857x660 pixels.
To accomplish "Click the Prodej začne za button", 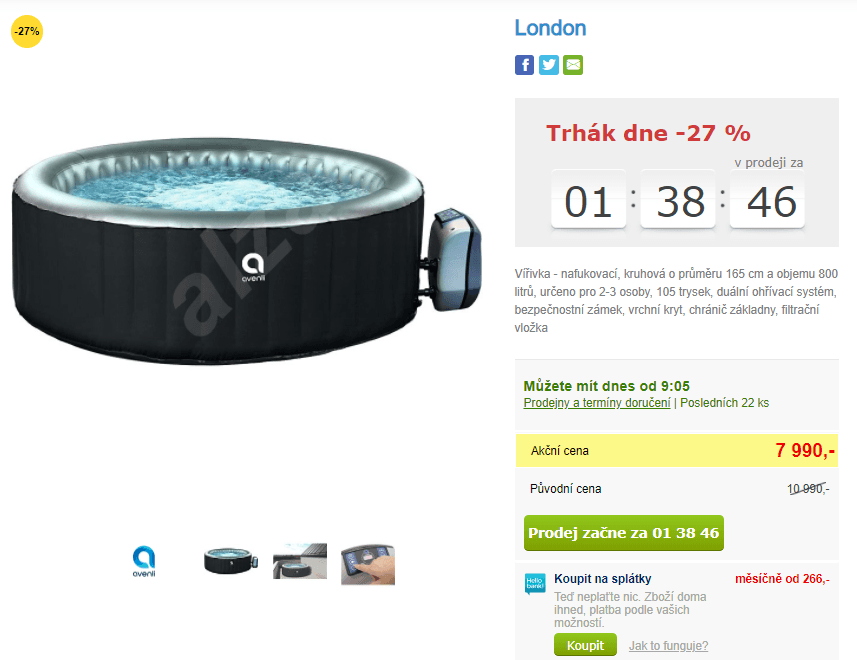I will click(624, 533).
